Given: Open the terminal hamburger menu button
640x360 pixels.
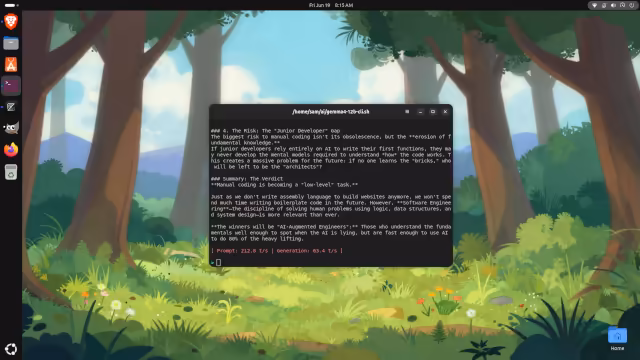Looking at the screenshot, I should (407, 111).
